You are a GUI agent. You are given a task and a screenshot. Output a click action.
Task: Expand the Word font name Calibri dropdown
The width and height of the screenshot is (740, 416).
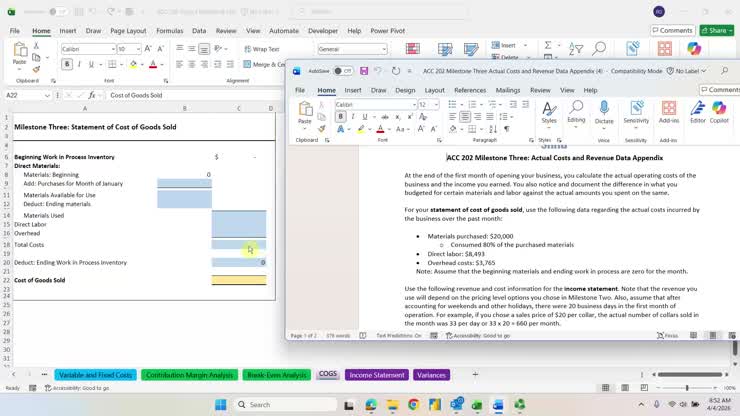pyautogui.click(x=414, y=105)
